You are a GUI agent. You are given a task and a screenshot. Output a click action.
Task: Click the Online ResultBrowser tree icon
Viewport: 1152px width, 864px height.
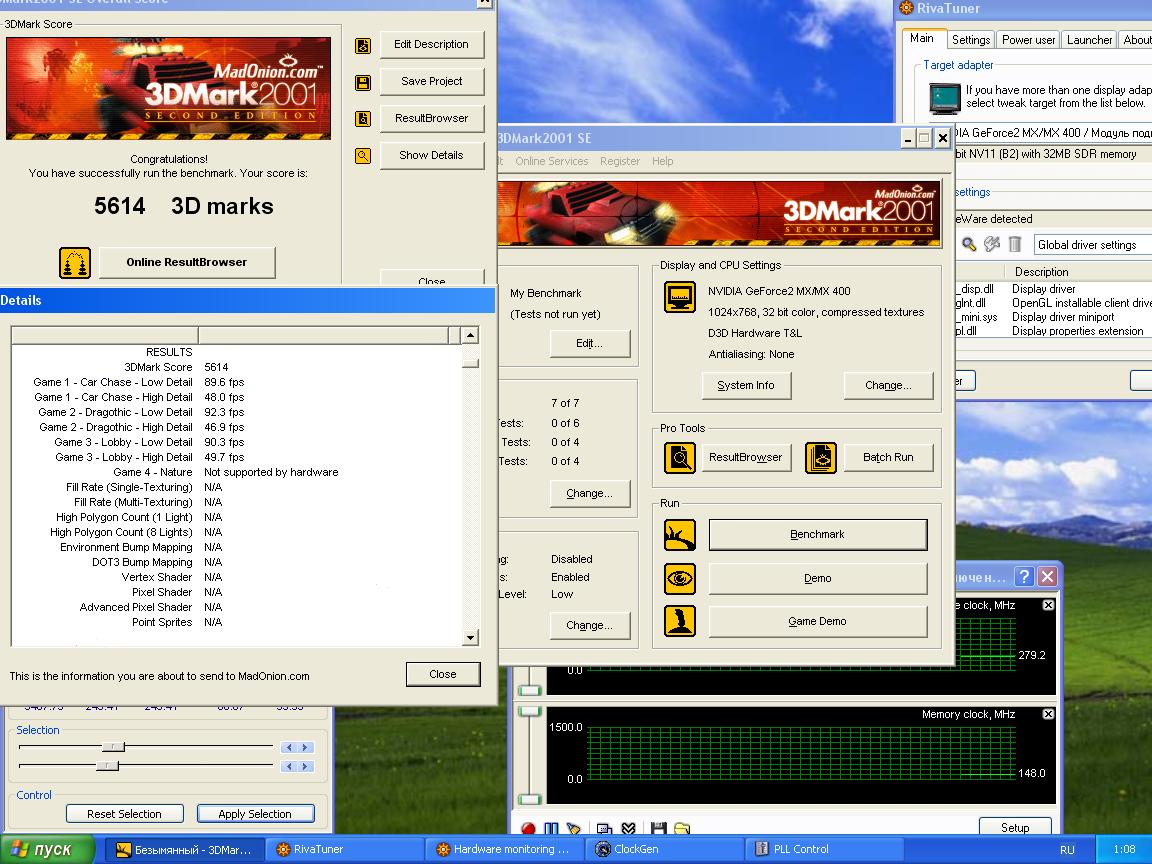(x=75, y=262)
